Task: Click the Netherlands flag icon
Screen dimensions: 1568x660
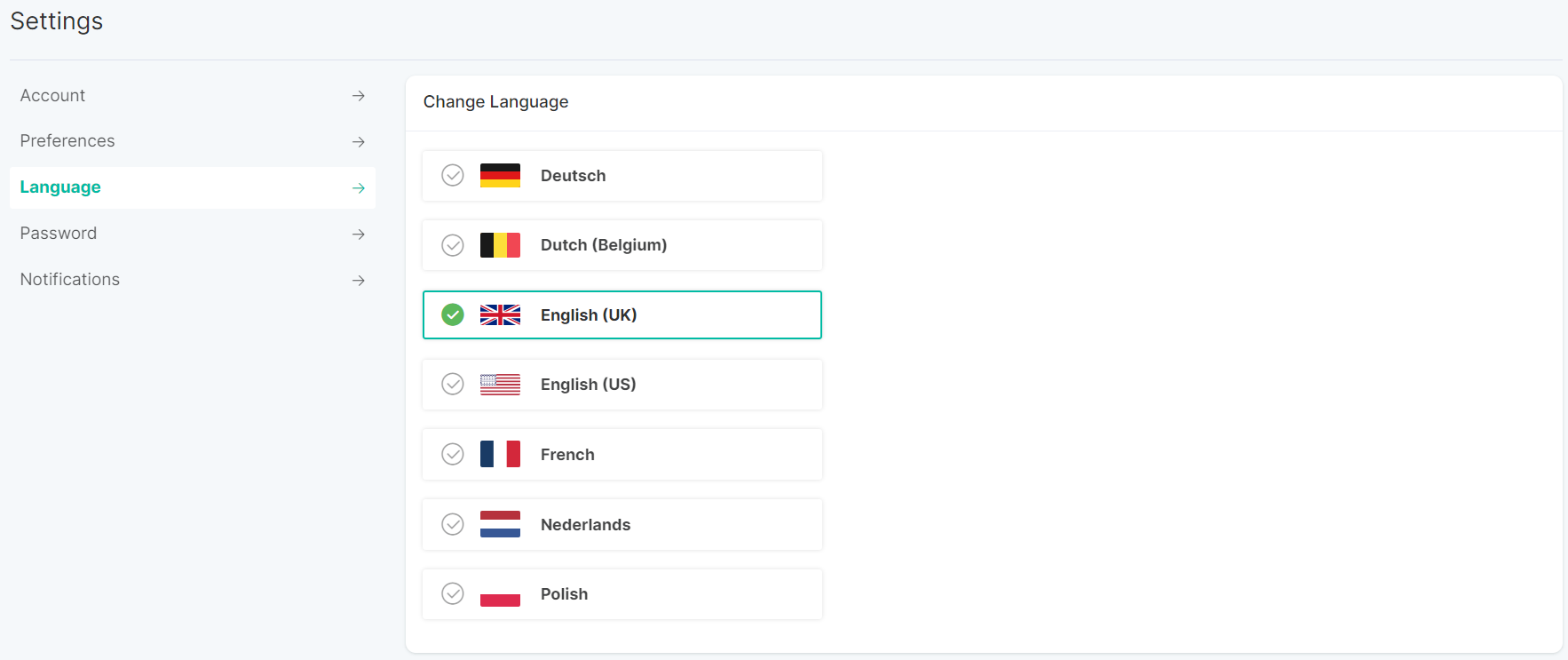Action: click(x=500, y=524)
